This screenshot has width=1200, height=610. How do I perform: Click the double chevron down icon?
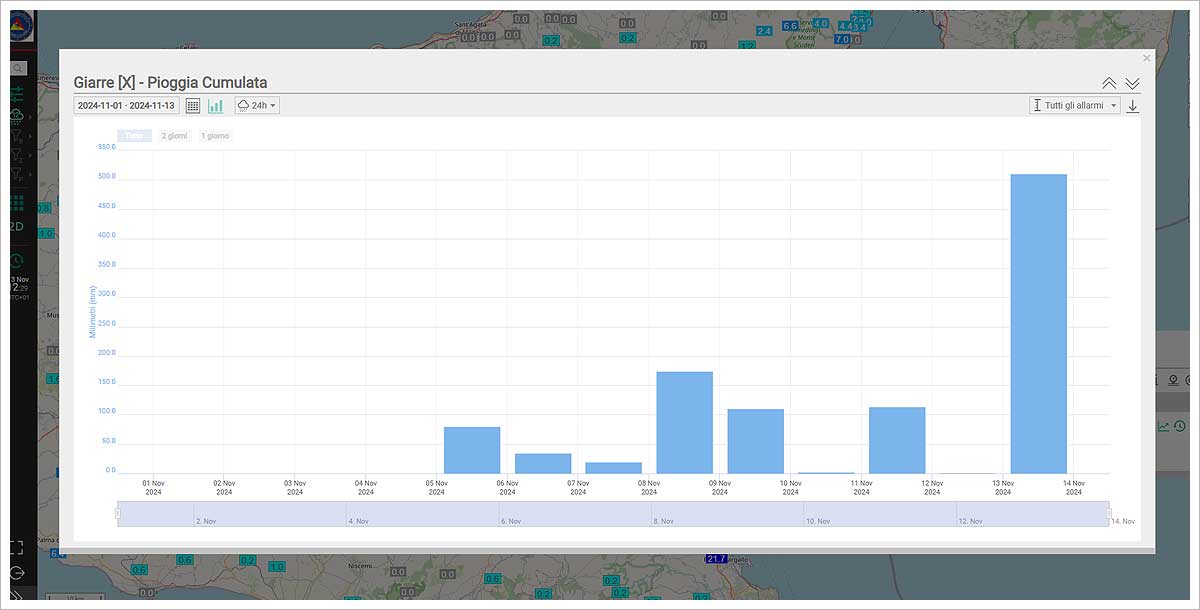tap(1132, 83)
